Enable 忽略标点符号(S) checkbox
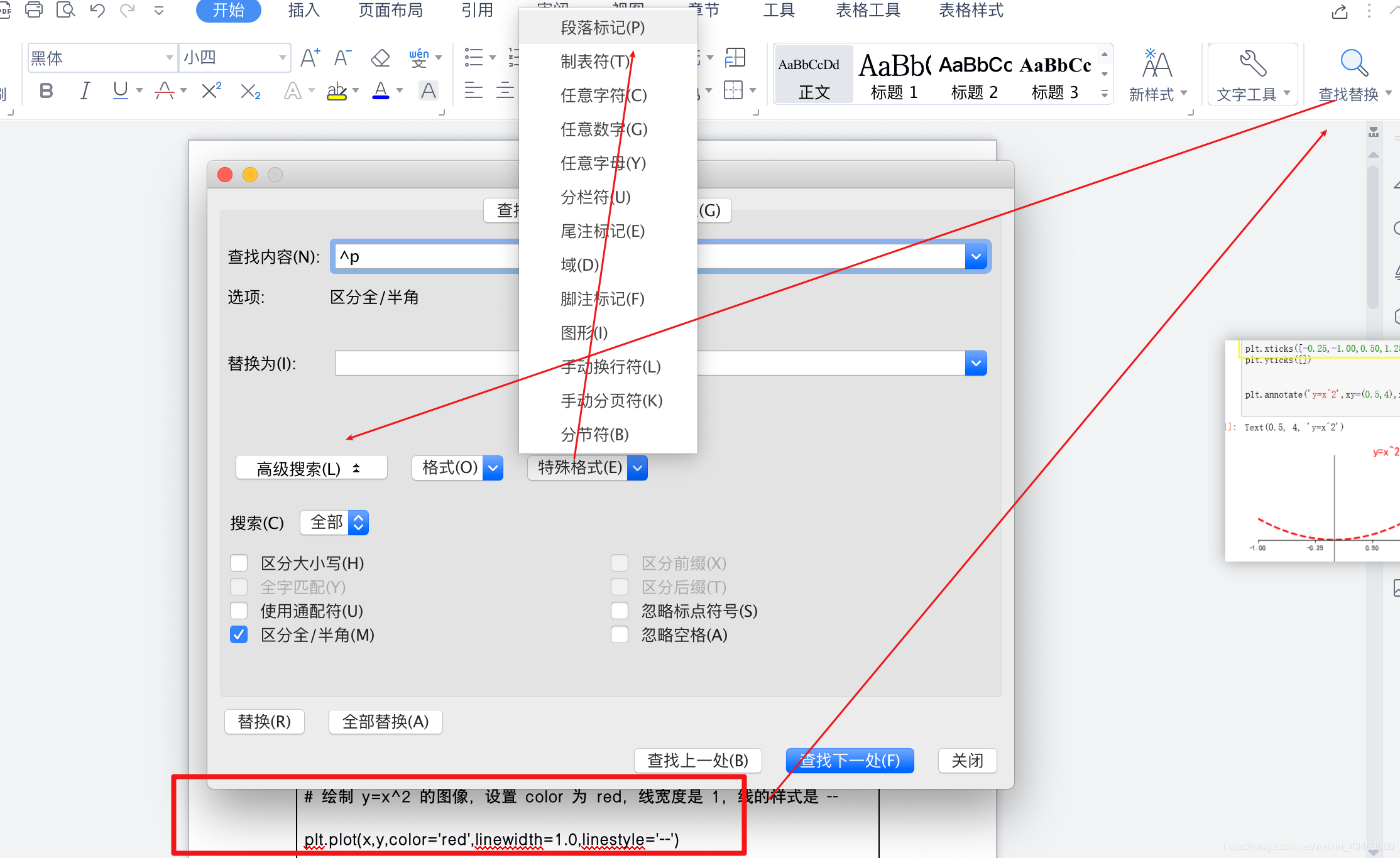The width and height of the screenshot is (1400, 858). pos(620,611)
